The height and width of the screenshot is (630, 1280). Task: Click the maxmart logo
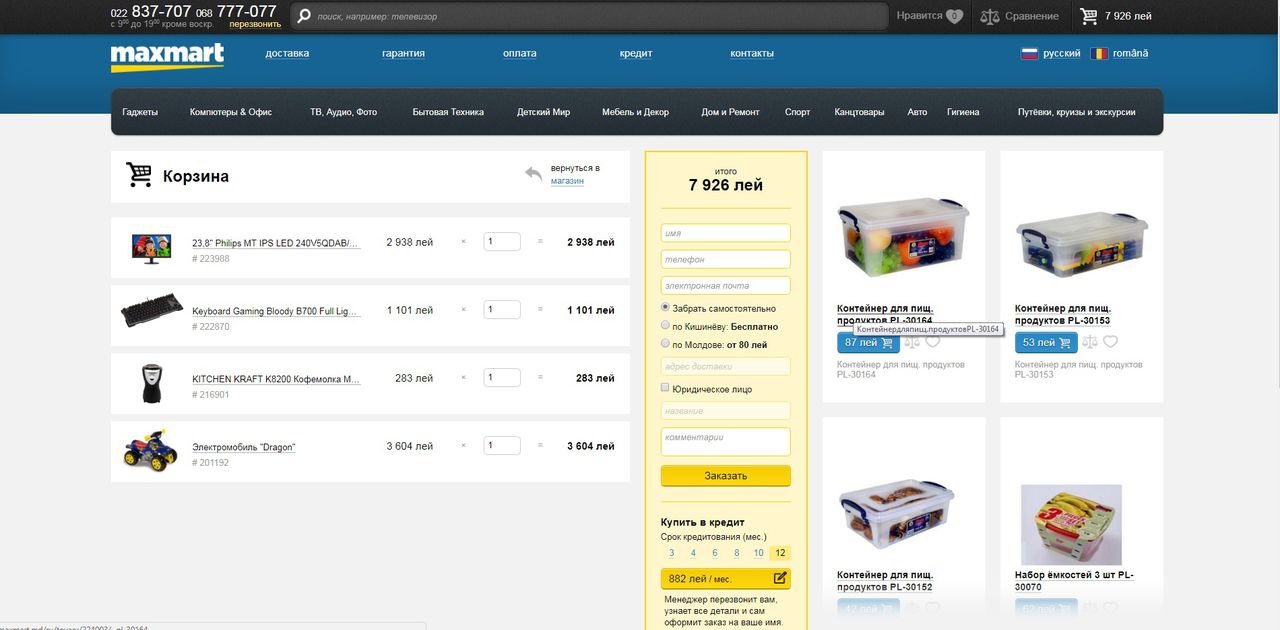click(167, 58)
